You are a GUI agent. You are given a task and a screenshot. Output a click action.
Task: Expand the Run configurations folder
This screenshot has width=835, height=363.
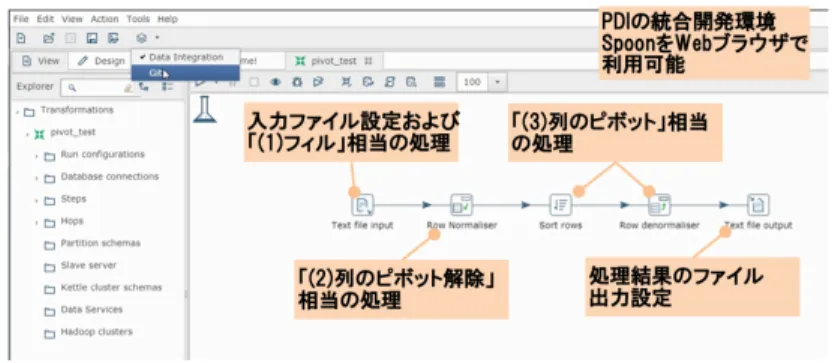click(37, 156)
